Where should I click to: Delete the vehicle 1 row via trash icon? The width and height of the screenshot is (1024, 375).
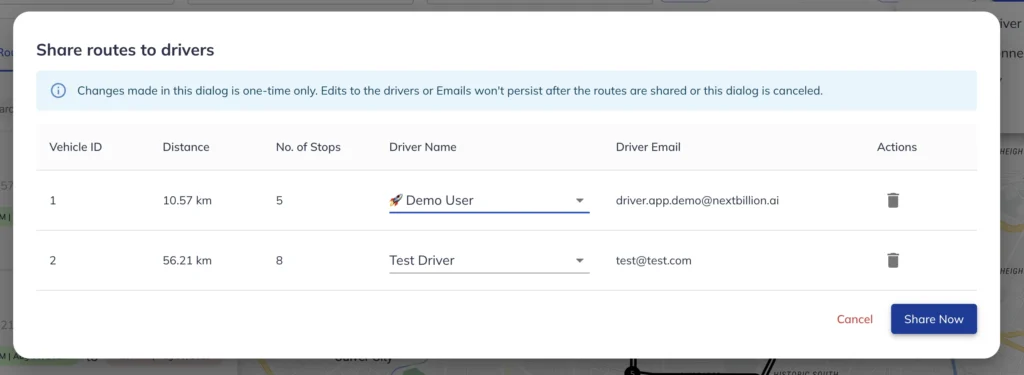[893, 201]
